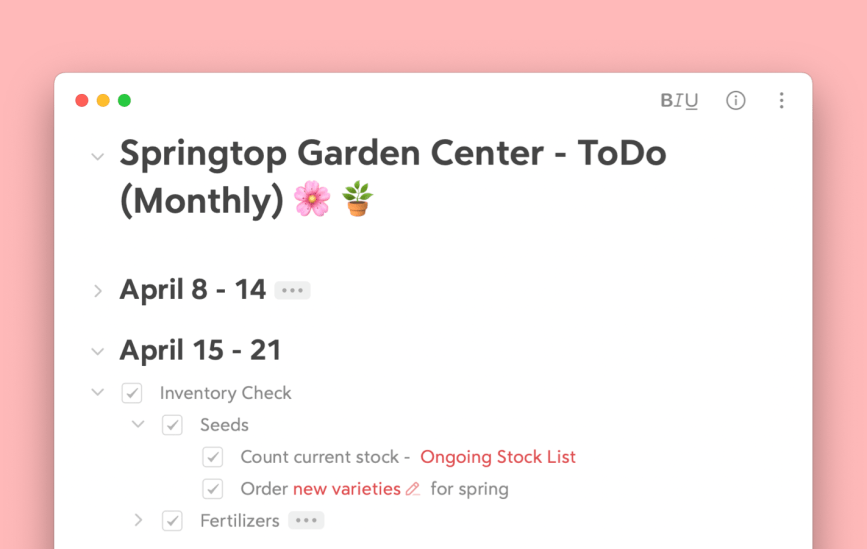Collapse the April 15 - 21 section

point(98,351)
